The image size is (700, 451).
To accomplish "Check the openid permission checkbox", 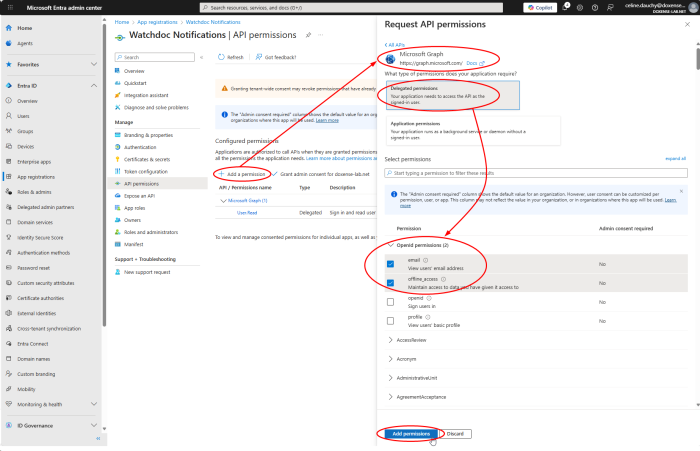I will point(391,301).
